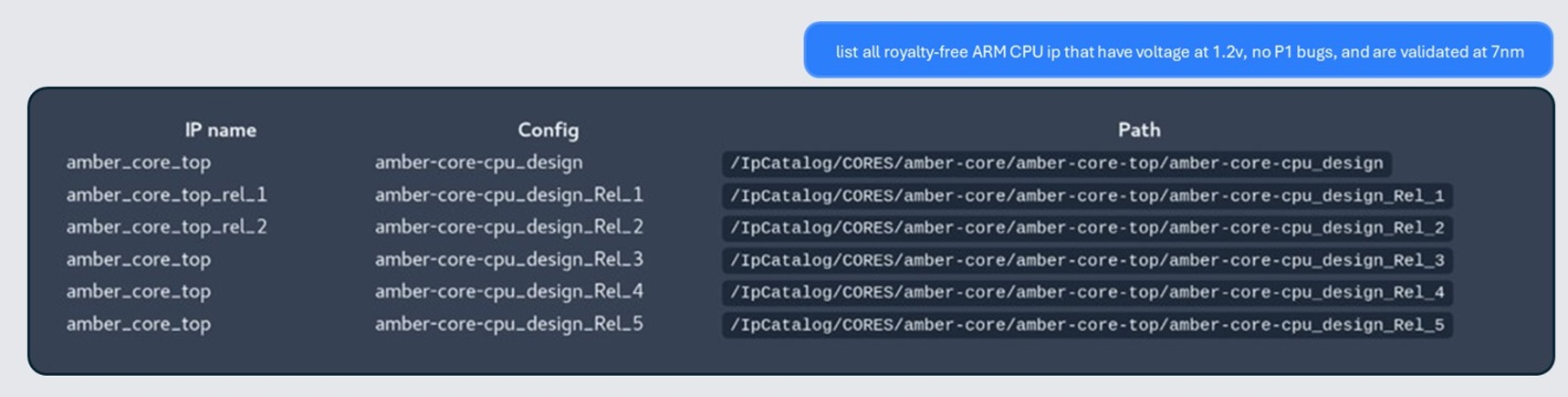Click config amber-core-cpu_design_Rel_5
The image size is (1568, 397).
[x=508, y=324]
